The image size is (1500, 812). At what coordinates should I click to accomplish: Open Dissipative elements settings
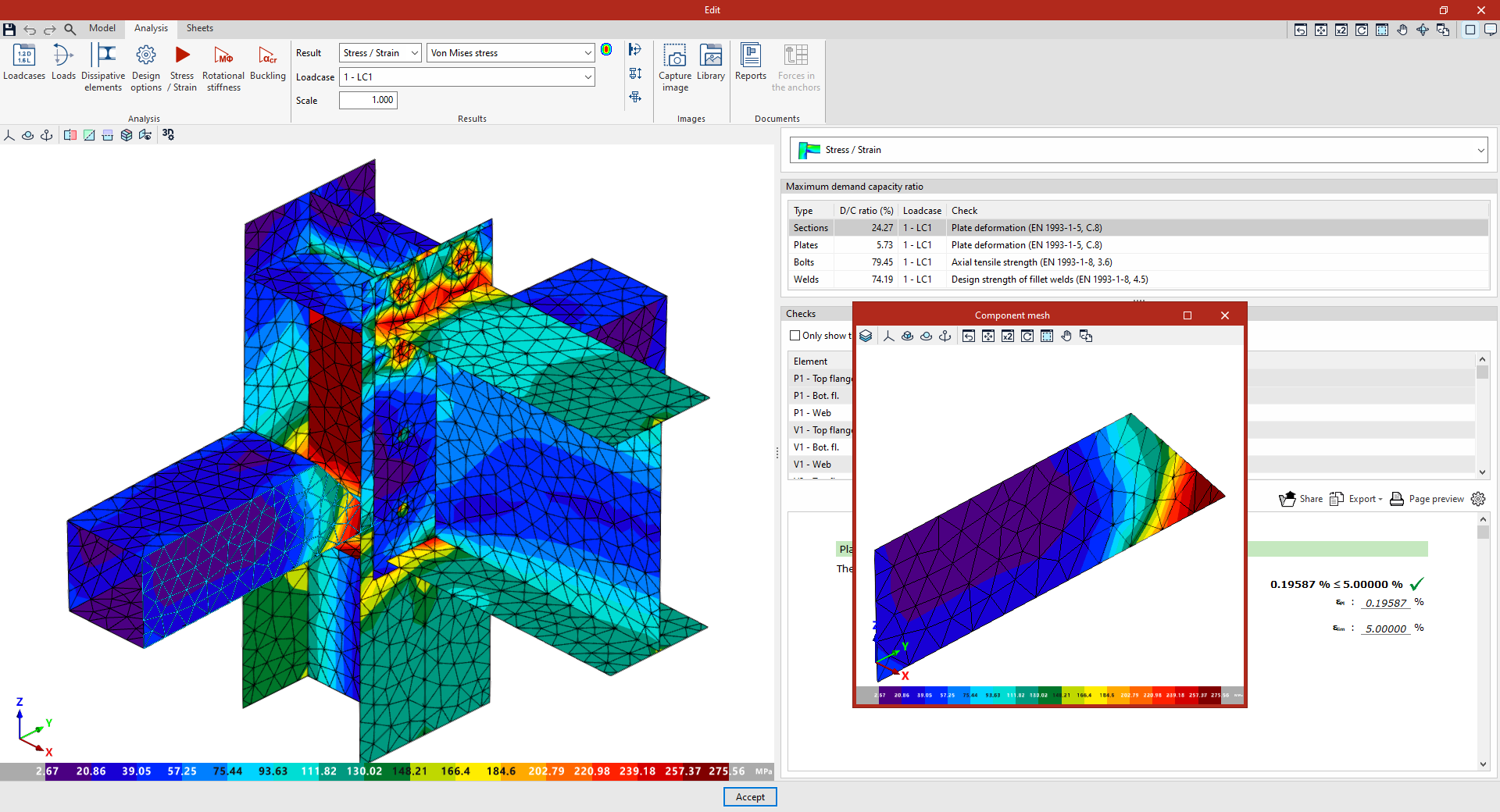pyautogui.click(x=103, y=68)
